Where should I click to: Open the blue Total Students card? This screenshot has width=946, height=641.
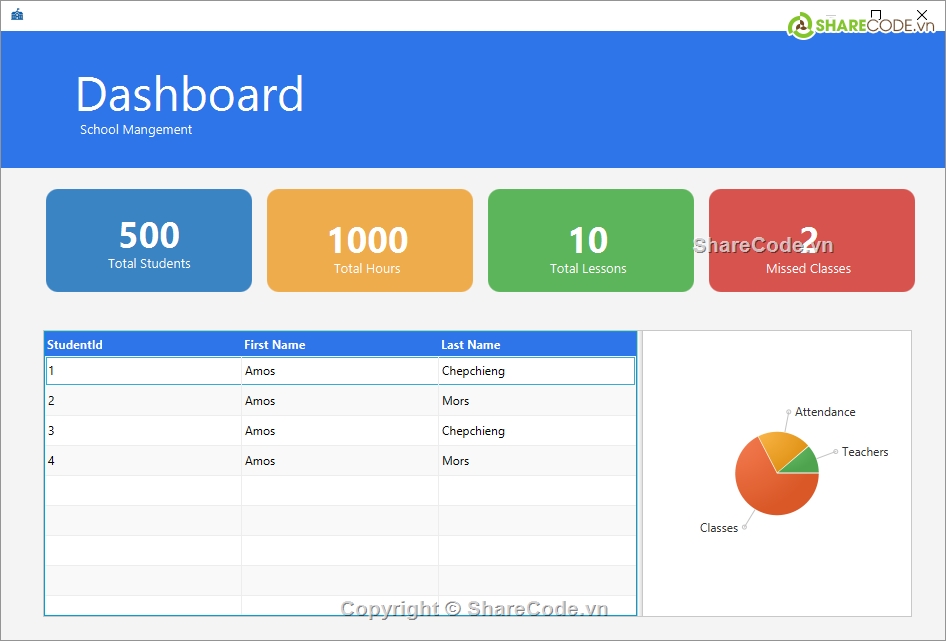tap(149, 241)
